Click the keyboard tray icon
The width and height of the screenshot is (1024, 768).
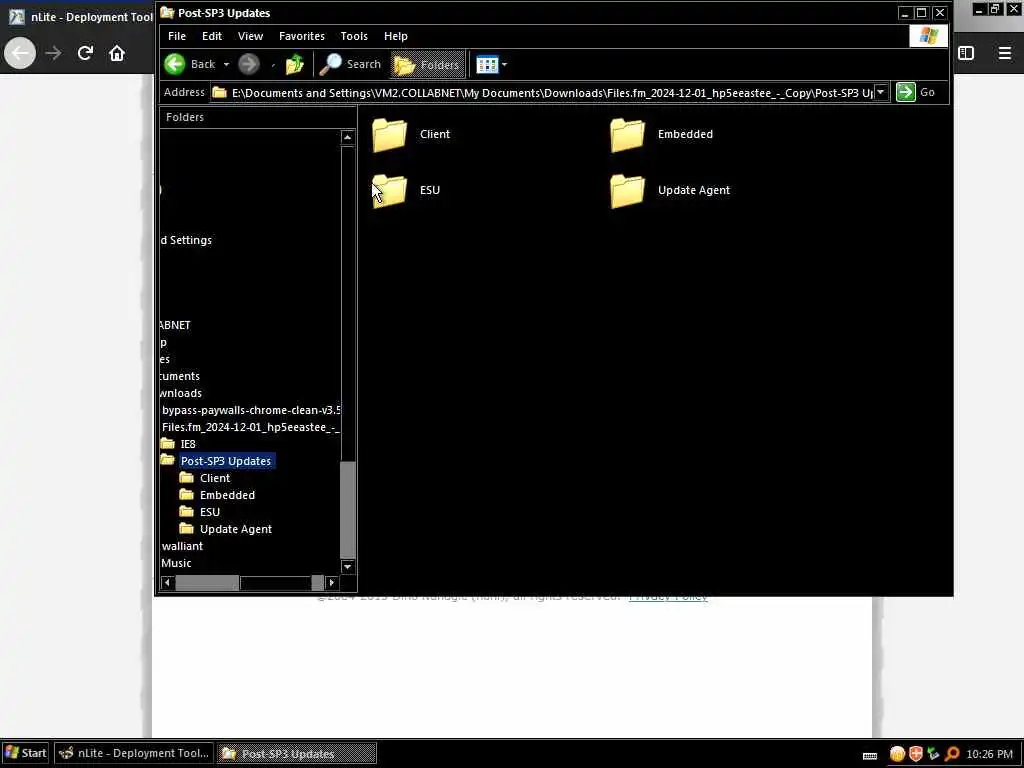point(870,756)
